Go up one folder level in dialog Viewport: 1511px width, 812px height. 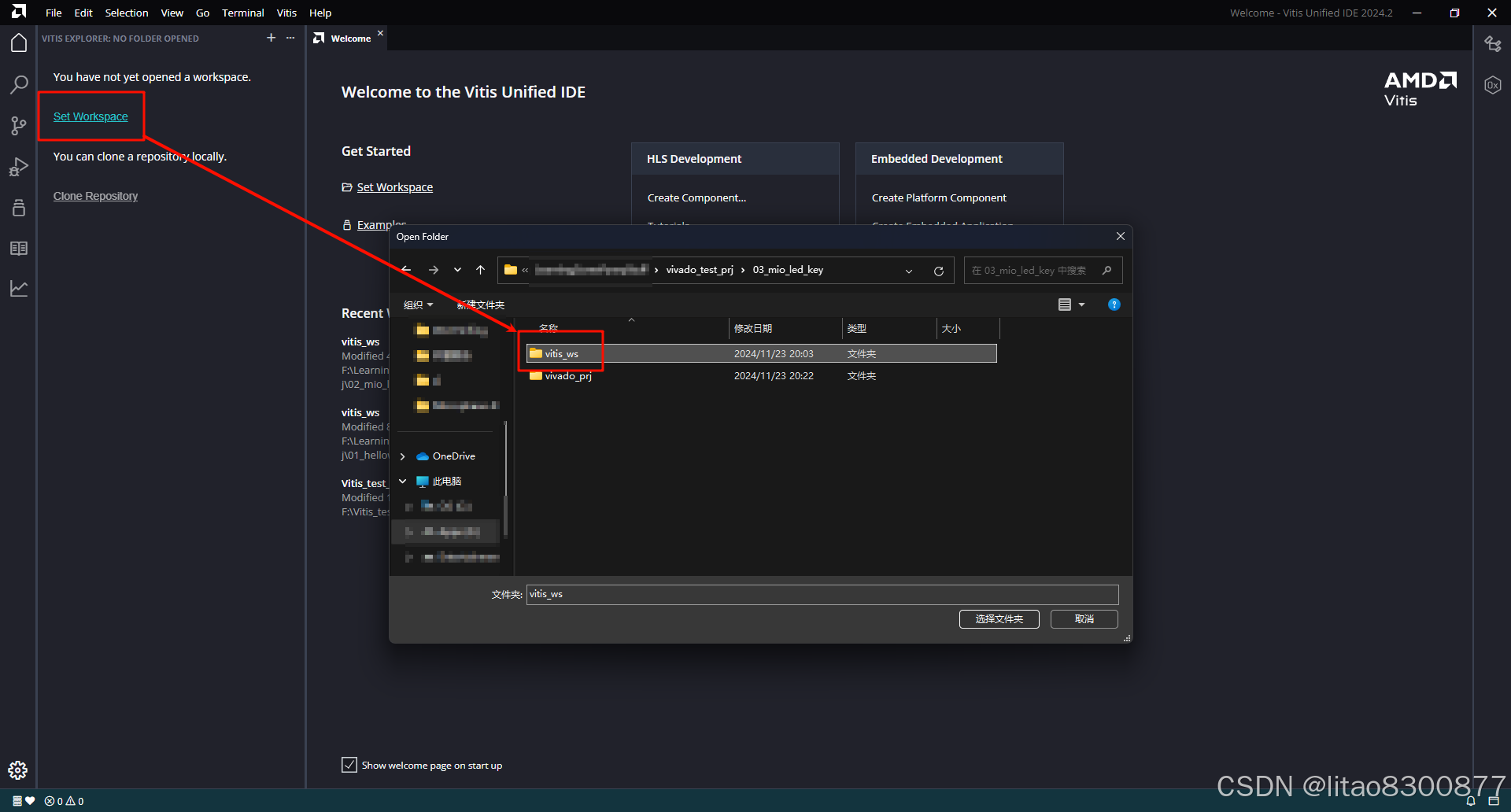481,270
